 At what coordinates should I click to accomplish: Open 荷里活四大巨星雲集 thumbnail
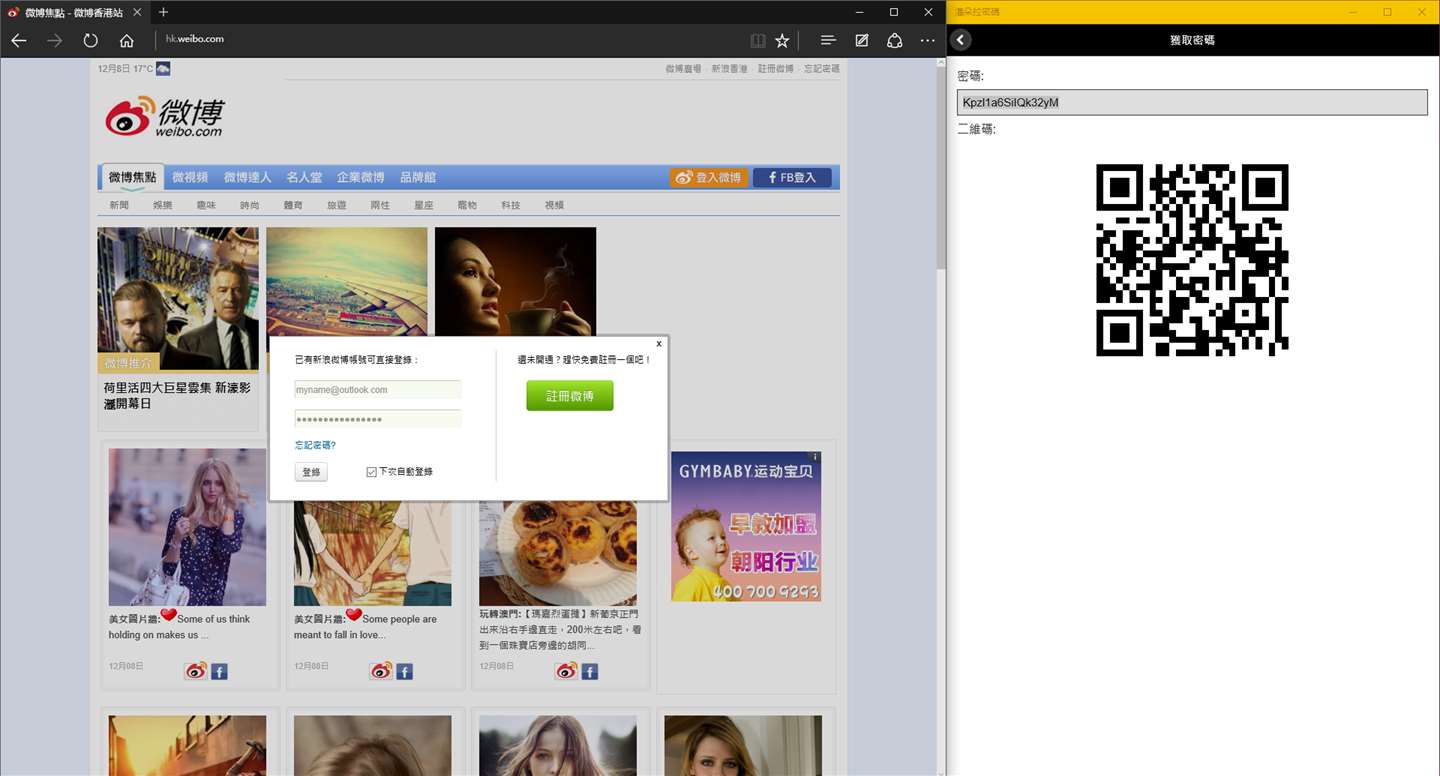coord(178,300)
